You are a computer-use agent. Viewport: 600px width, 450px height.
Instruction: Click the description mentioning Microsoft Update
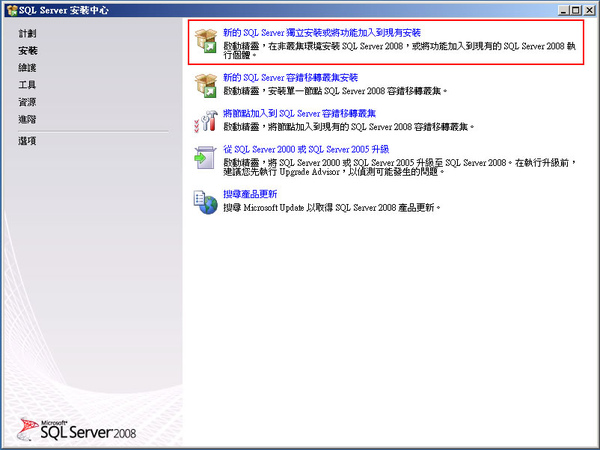click(332, 208)
